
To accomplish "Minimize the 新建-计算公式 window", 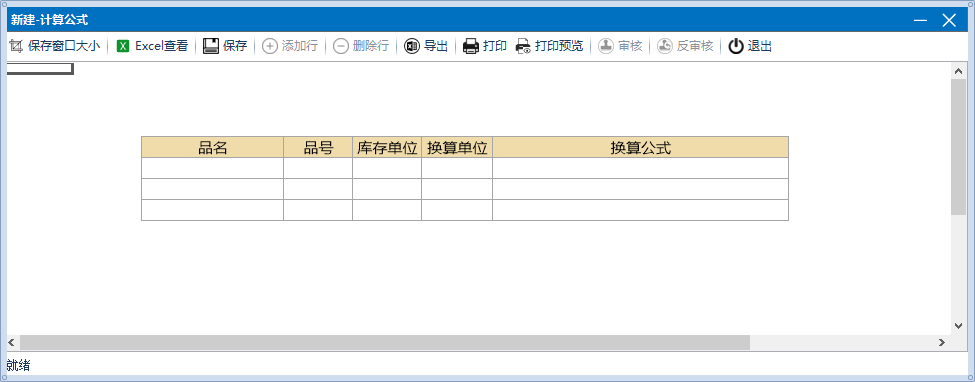I will tap(921, 20).
